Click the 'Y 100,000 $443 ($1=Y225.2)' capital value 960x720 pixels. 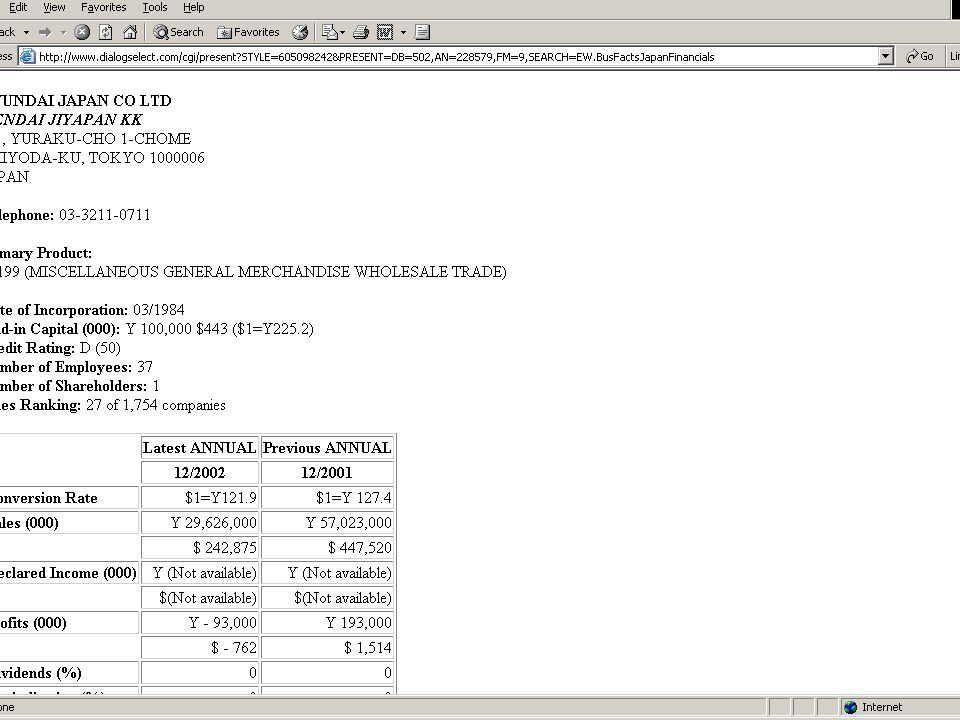pyautogui.click(x=220, y=329)
